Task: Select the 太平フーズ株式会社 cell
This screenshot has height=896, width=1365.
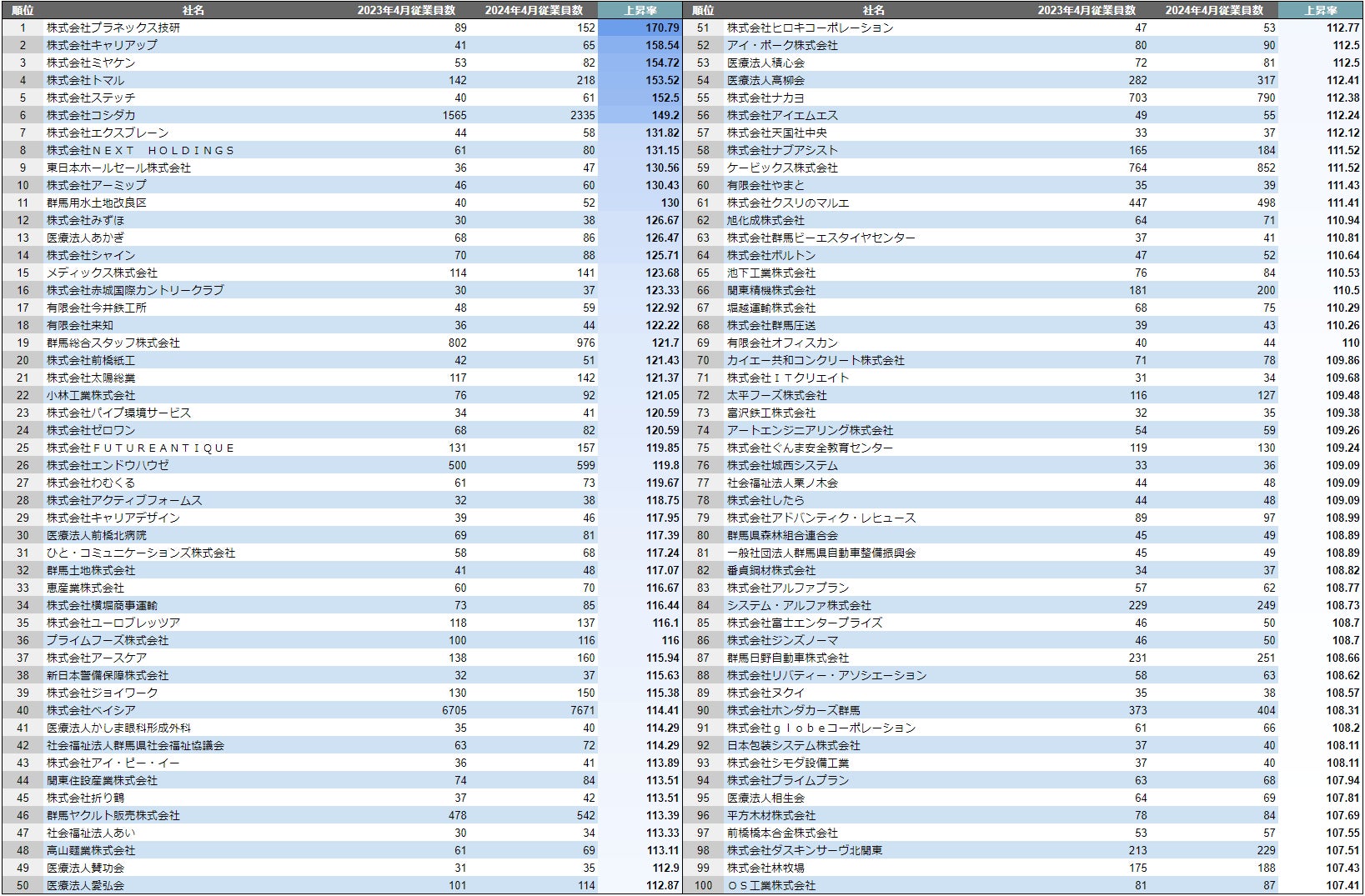Action: click(x=777, y=395)
